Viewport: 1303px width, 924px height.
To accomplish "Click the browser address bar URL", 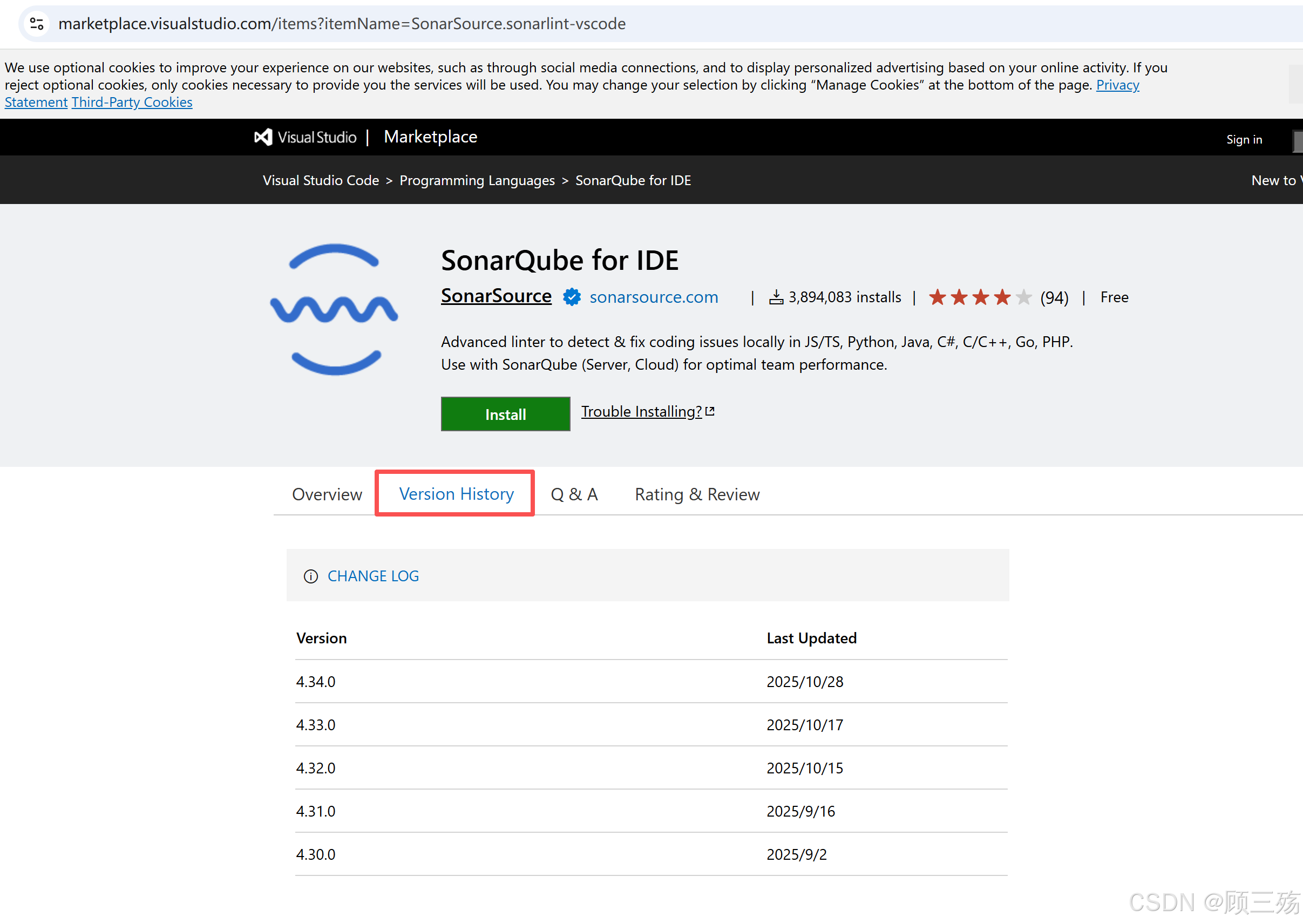I will (x=341, y=23).
